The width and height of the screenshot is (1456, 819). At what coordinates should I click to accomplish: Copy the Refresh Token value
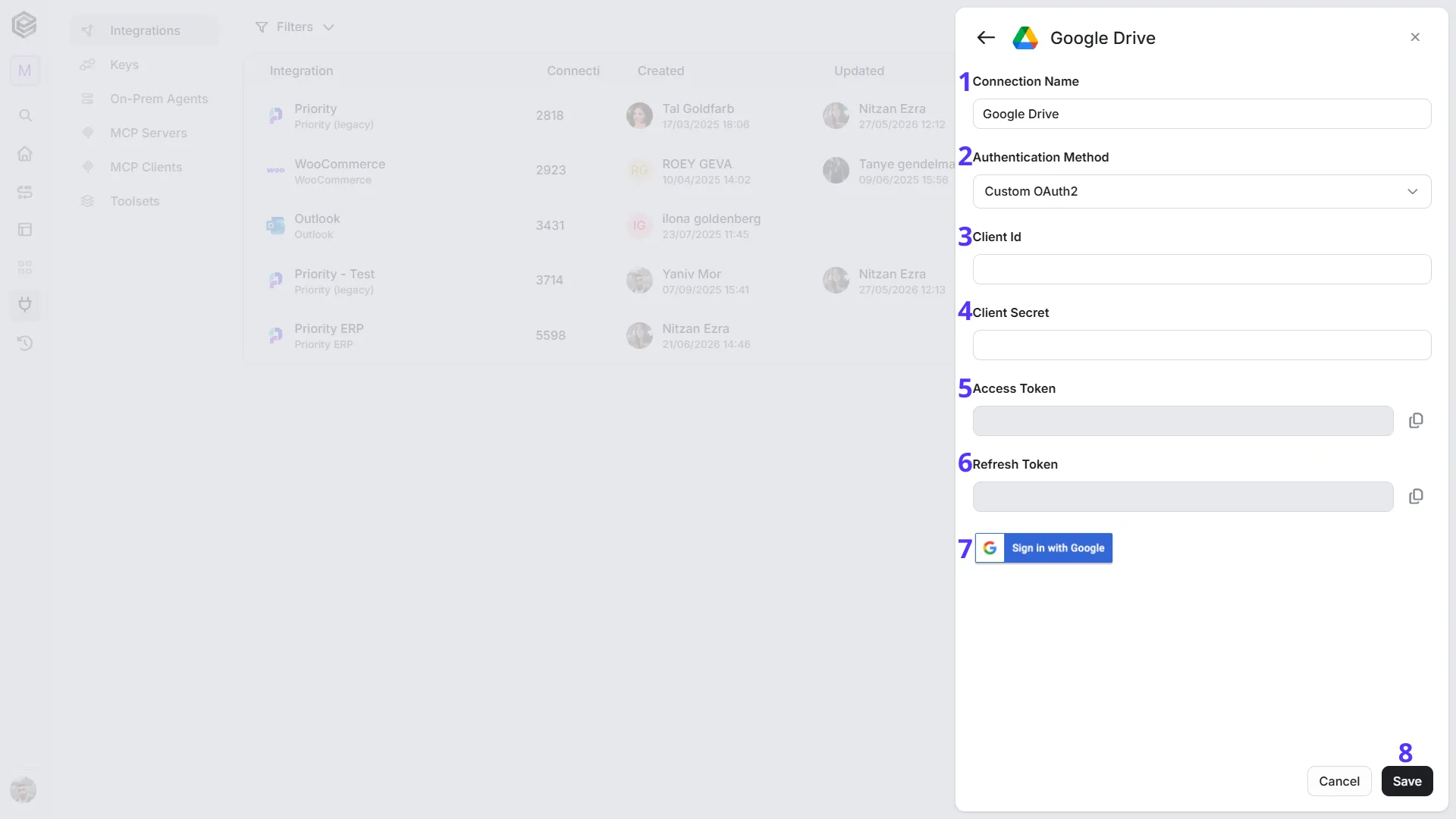1416,497
